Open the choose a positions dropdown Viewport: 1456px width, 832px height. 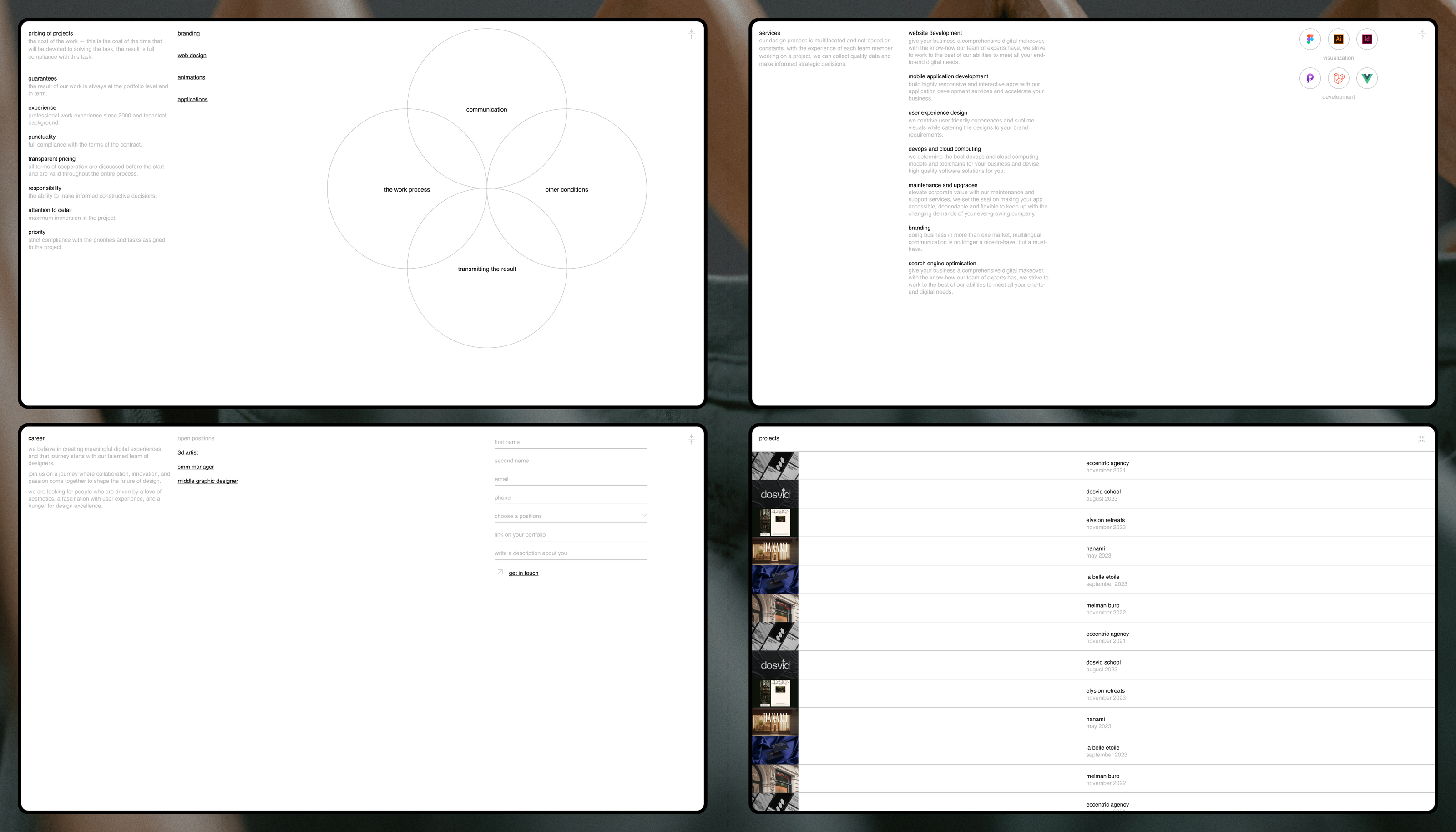[x=570, y=516]
